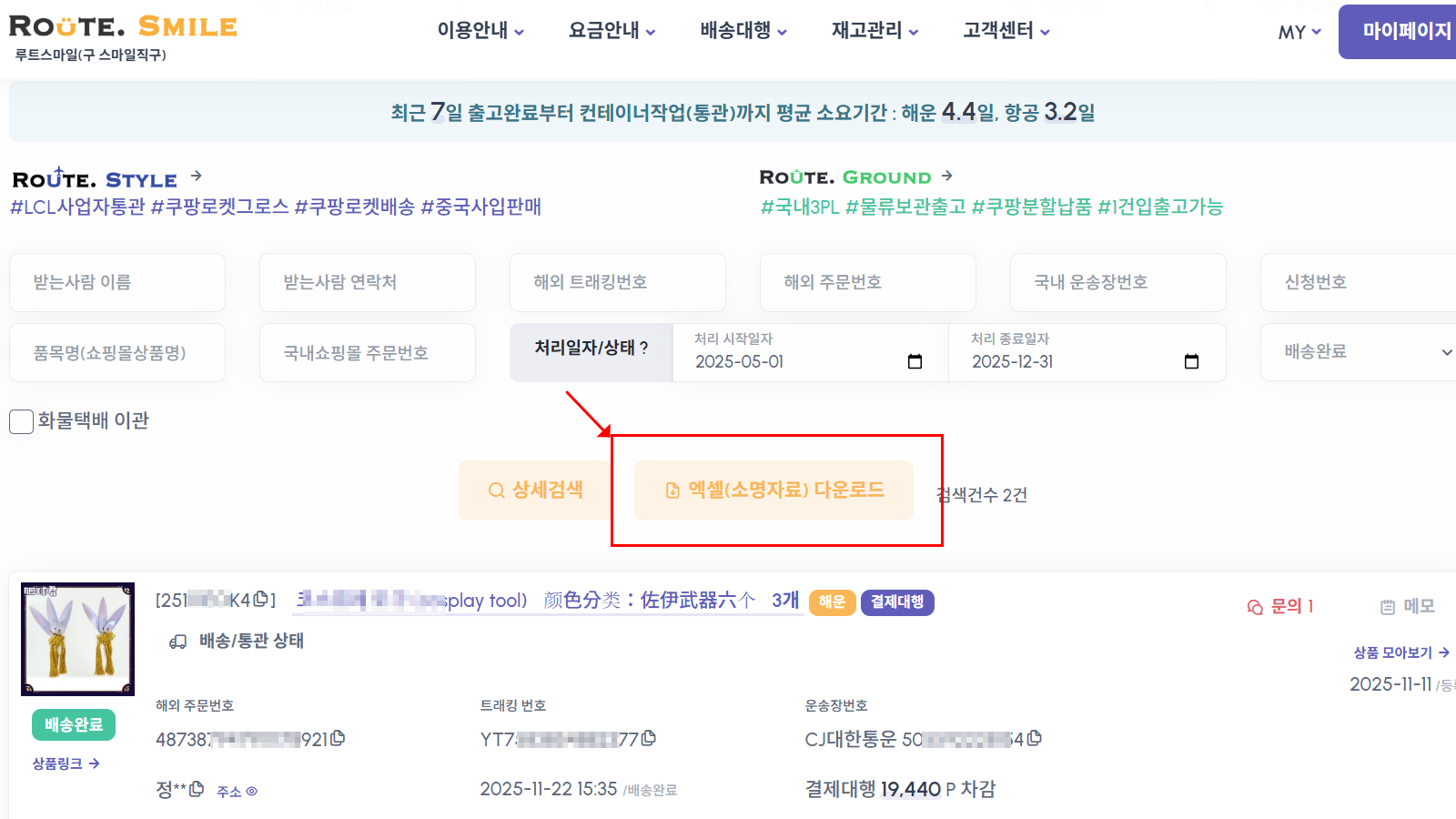The image size is (1456, 819).
Task: Reveal the address using the 주소 eye toggle
Action: pyautogui.click(x=252, y=791)
